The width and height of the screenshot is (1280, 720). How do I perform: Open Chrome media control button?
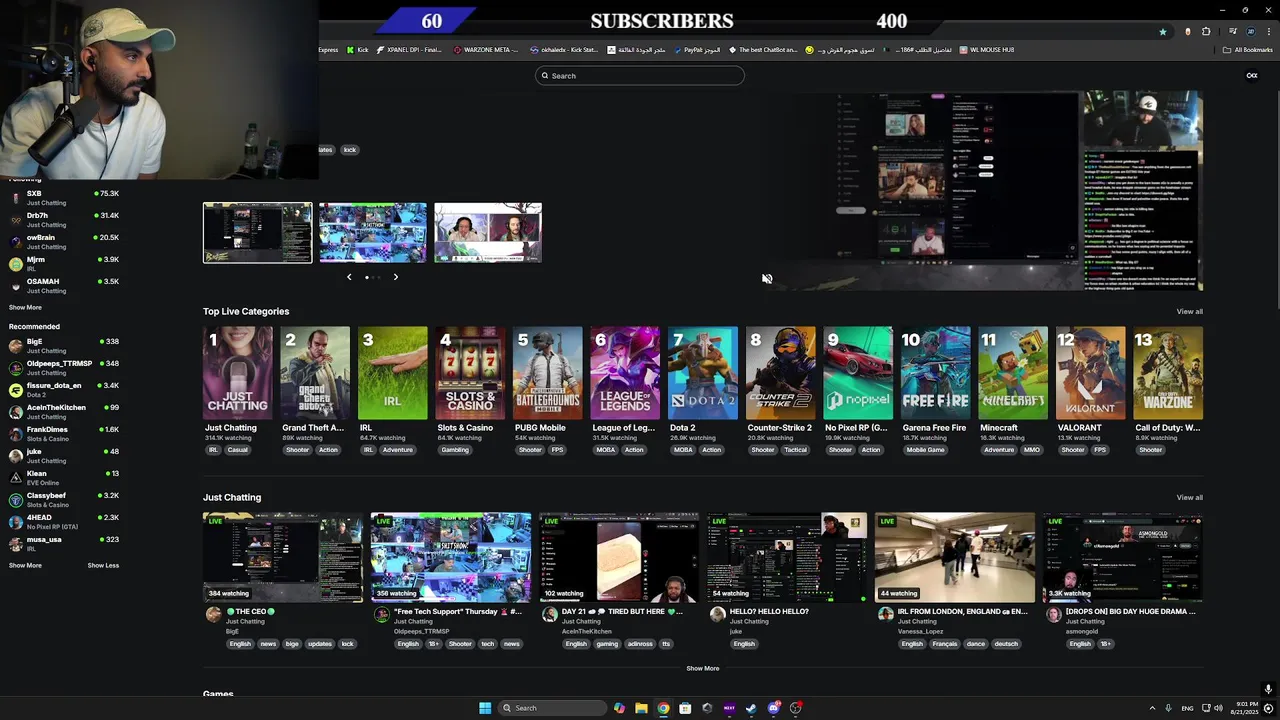pos(1233,32)
